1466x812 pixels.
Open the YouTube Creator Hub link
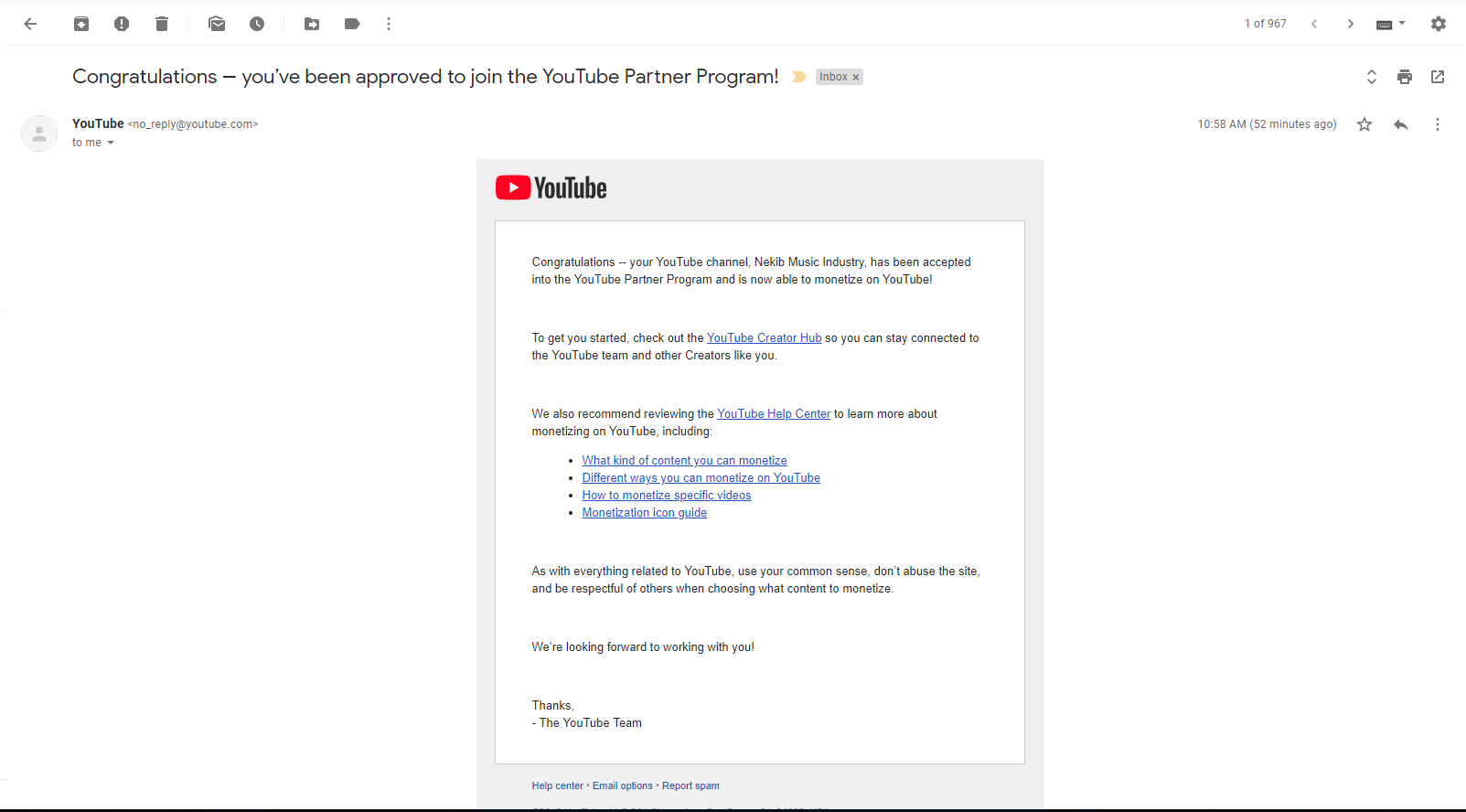click(764, 338)
